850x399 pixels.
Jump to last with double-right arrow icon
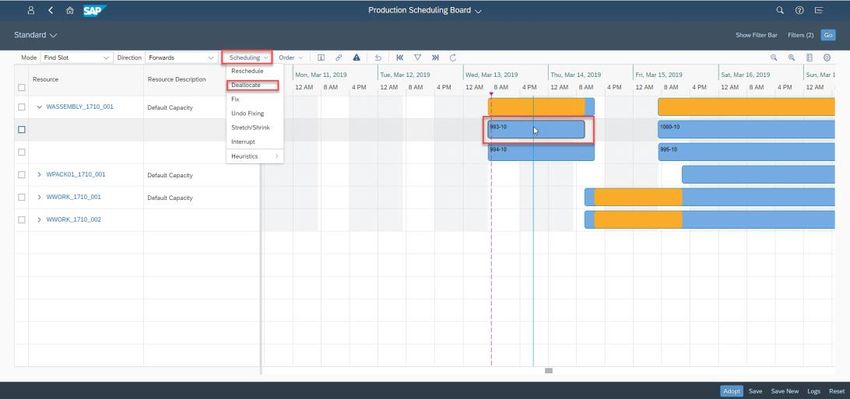coord(435,57)
